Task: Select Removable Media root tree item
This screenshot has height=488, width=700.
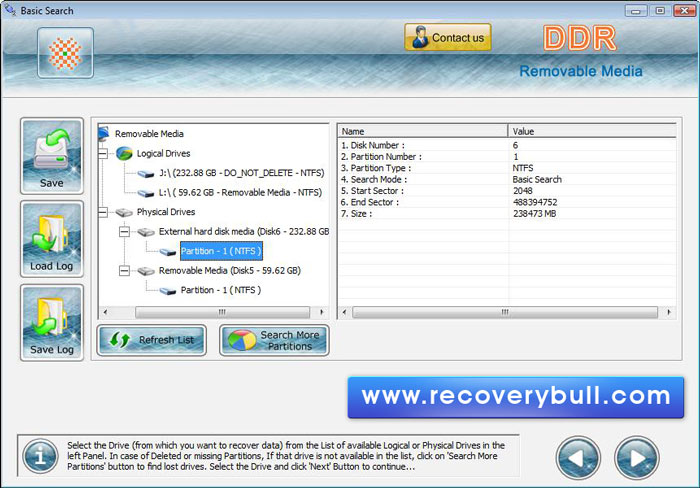Action: 149,133
